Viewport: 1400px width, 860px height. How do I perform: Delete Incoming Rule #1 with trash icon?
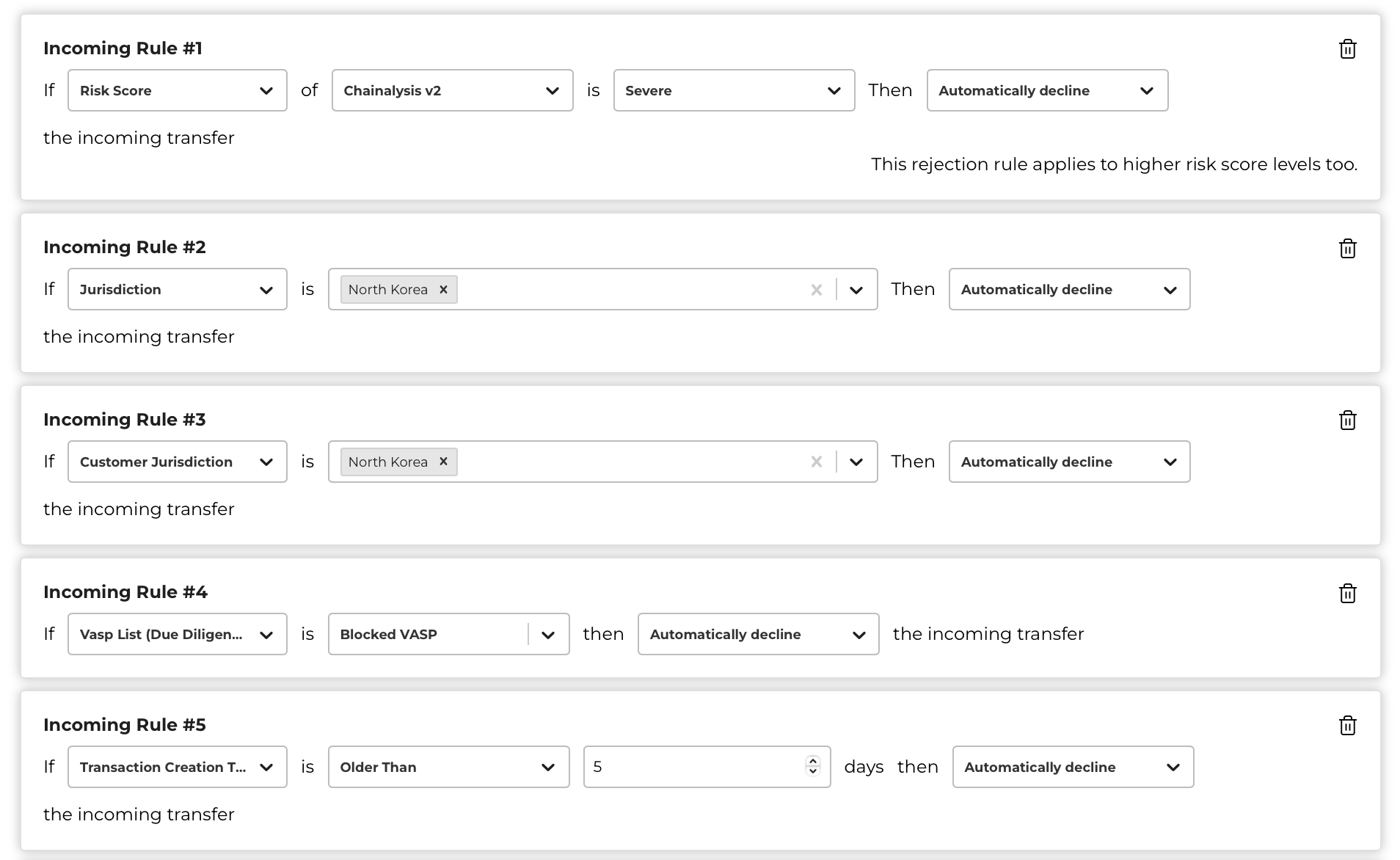tap(1347, 49)
